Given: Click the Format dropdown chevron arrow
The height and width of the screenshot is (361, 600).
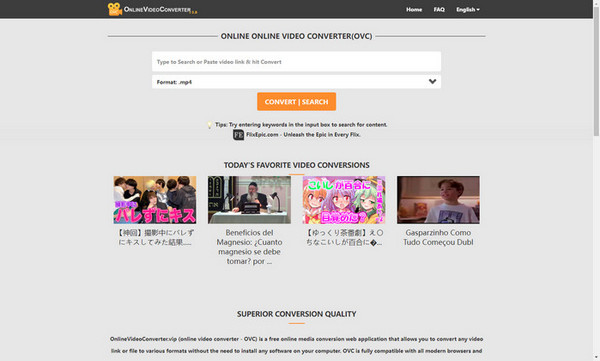Looking at the screenshot, I should 432,82.
